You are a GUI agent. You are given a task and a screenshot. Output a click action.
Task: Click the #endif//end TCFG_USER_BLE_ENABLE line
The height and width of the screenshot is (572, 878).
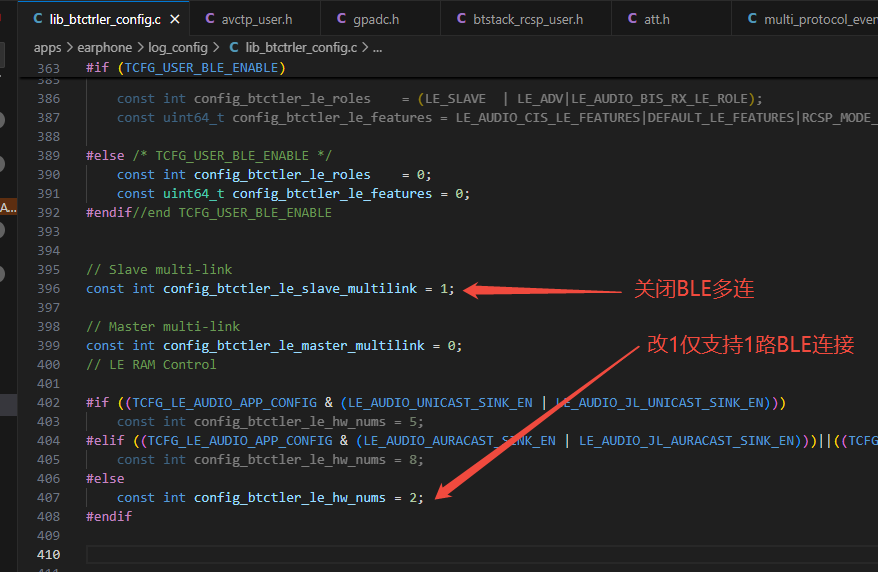209,213
